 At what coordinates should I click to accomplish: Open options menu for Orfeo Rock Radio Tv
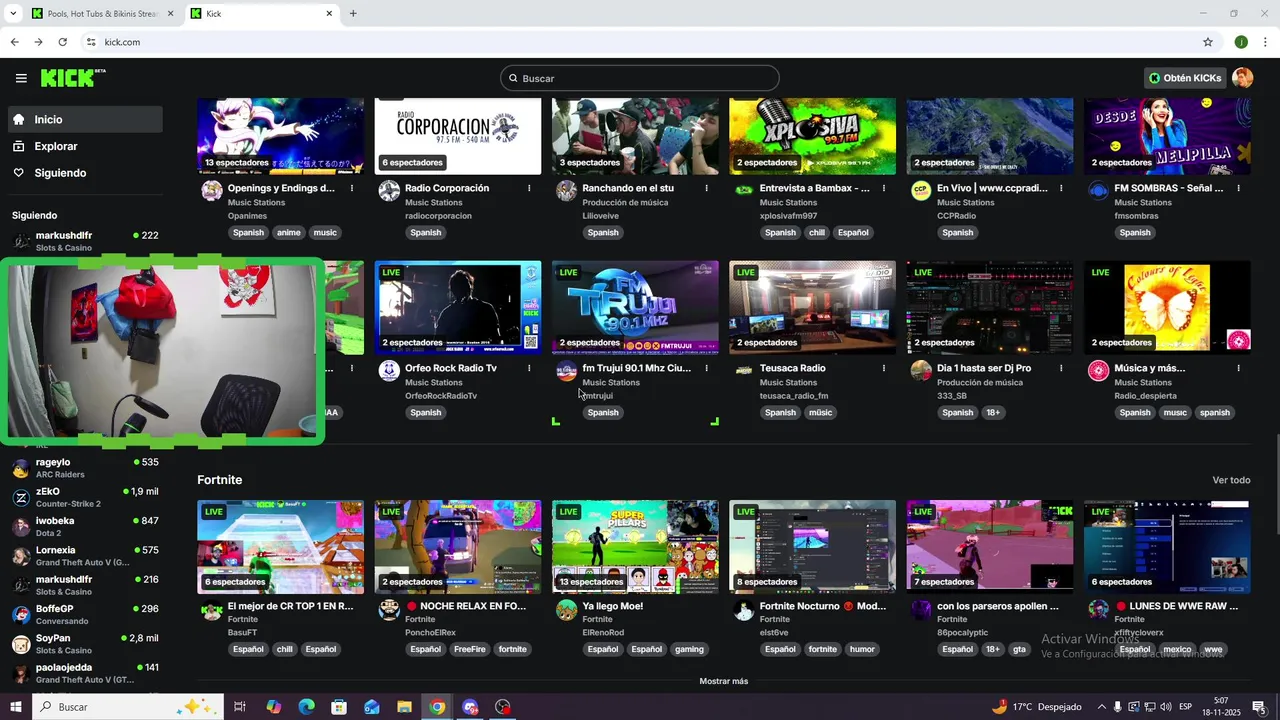tap(529, 368)
